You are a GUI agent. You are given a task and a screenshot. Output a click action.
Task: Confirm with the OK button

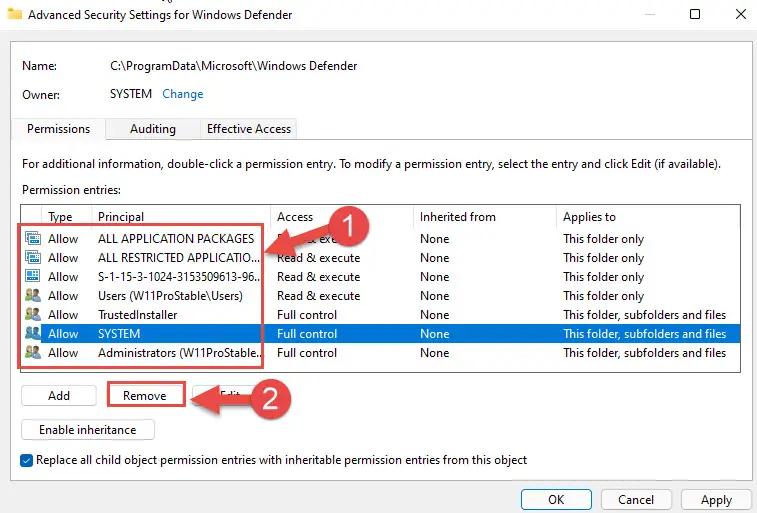(556, 499)
